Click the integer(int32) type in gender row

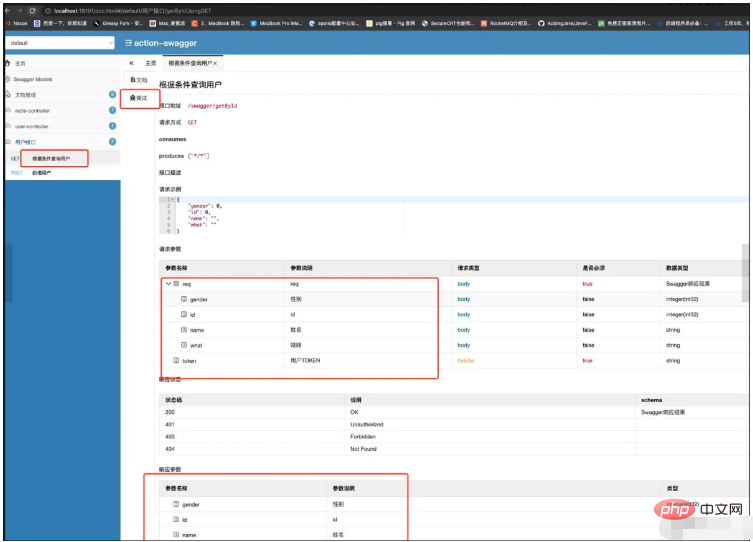click(682, 299)
